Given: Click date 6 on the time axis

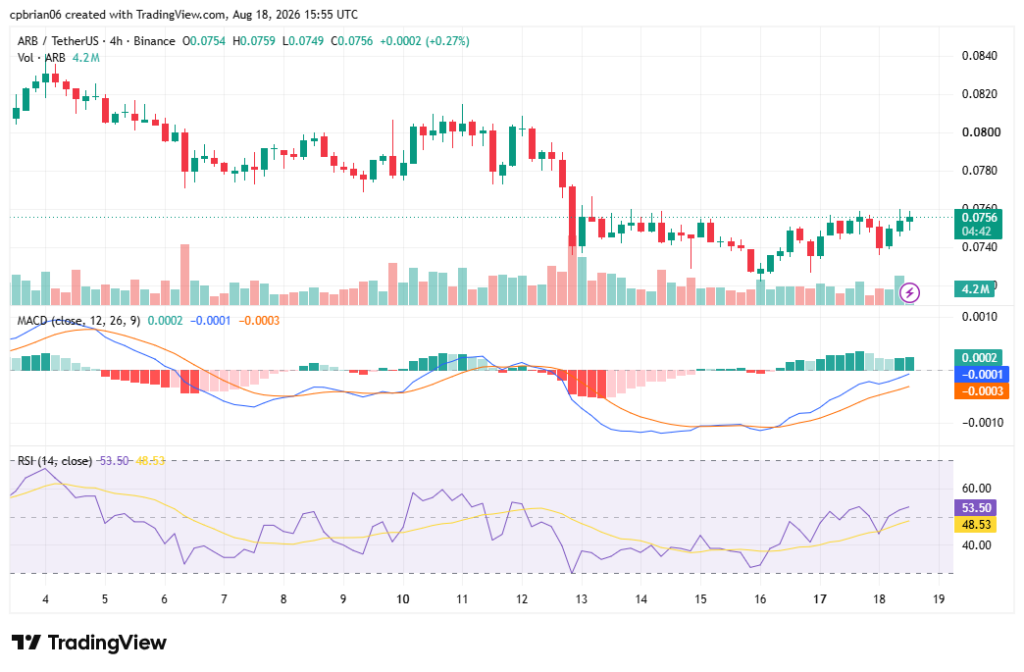Looking at the screenshot, I should [x=164, y=600].
